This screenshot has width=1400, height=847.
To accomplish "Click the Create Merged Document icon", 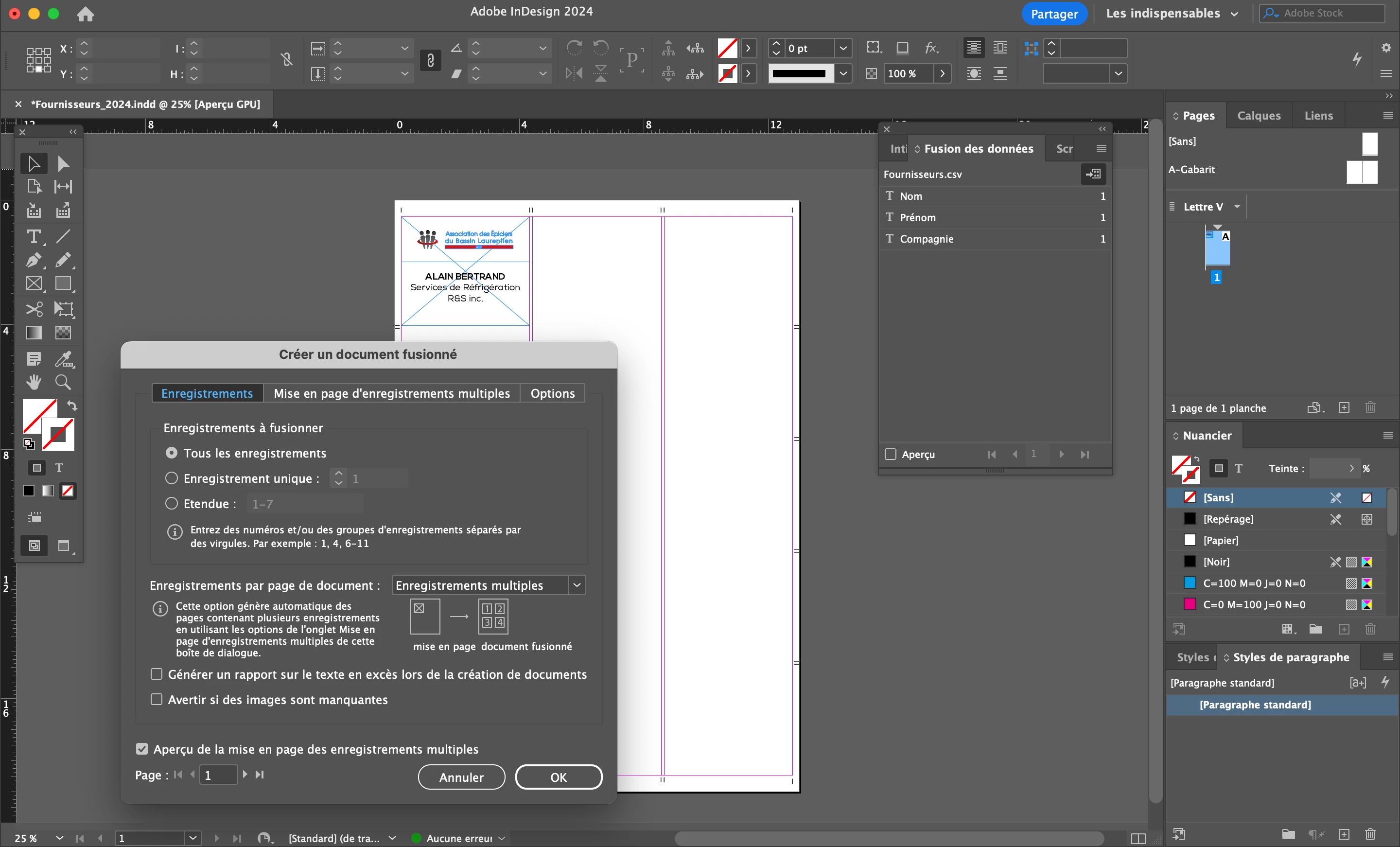I will (x=1093, y=174).
